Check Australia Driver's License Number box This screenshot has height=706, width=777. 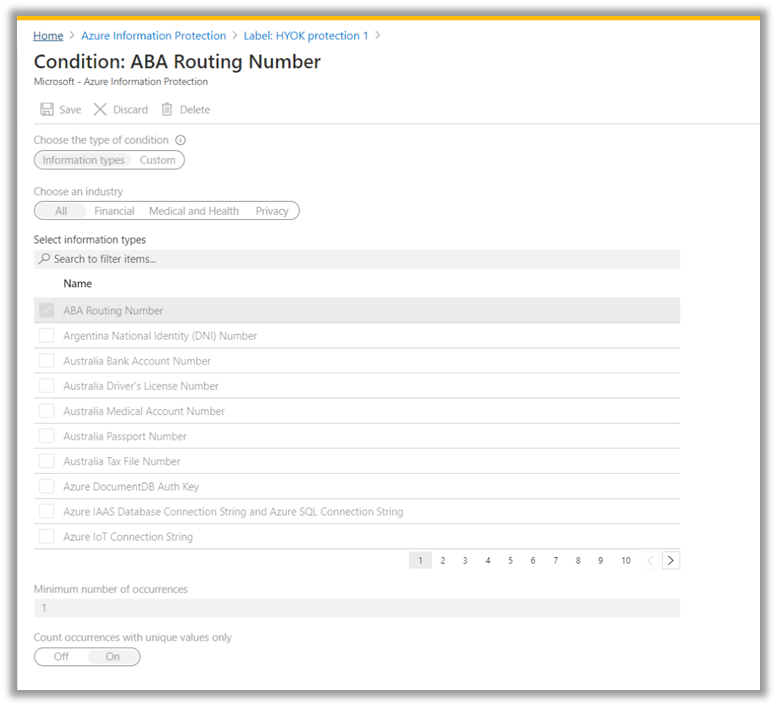pos(47,386)
